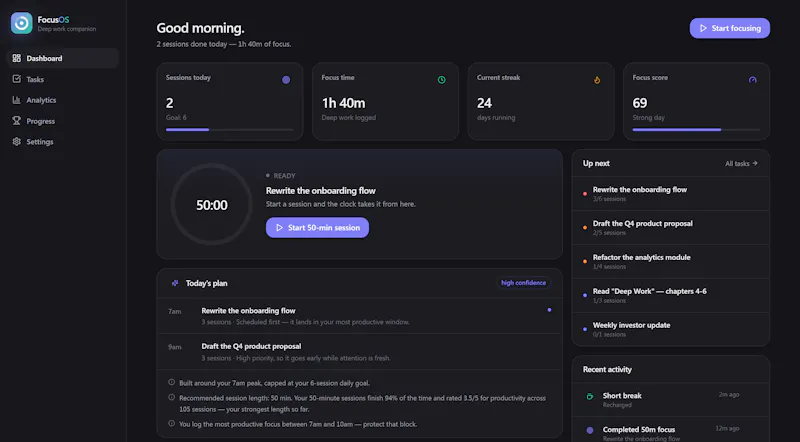This screenshot has height=442, width=800.
Task: Open Analytics in the sidebar
Action: coord(63,100)
